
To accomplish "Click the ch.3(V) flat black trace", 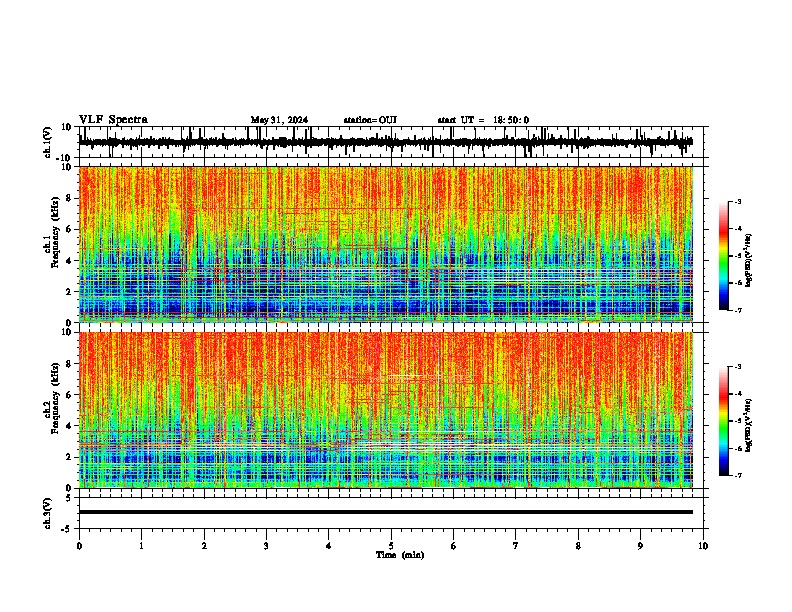I will click(386, 512).
